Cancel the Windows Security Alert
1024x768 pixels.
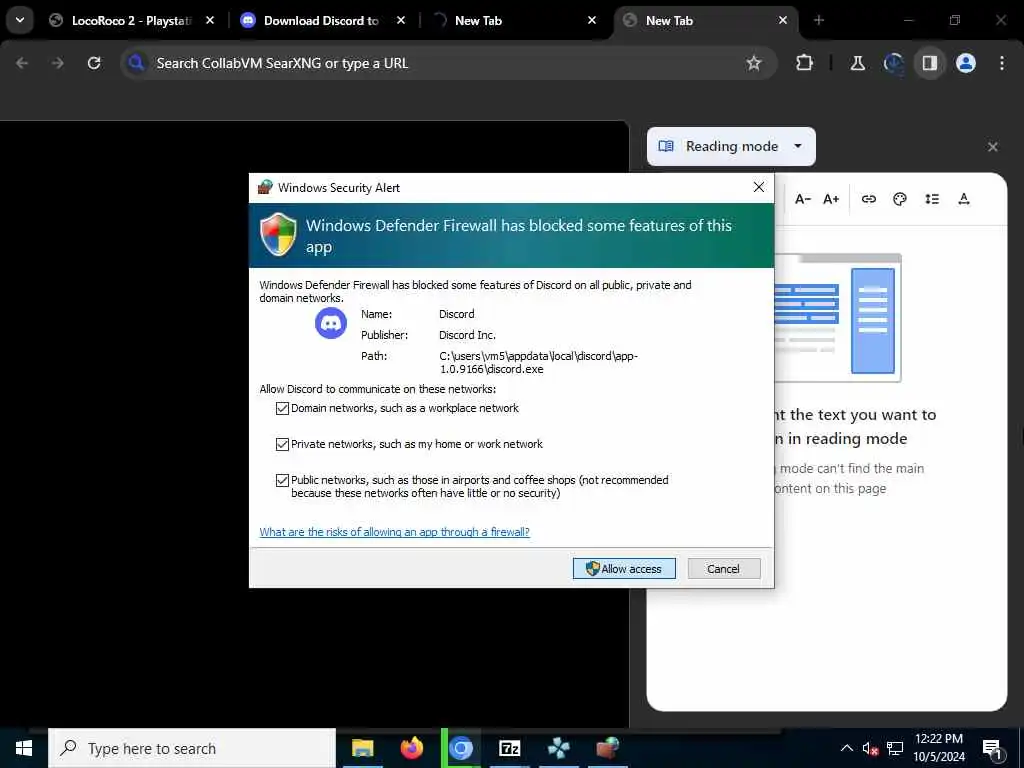(x=724, y=568)
